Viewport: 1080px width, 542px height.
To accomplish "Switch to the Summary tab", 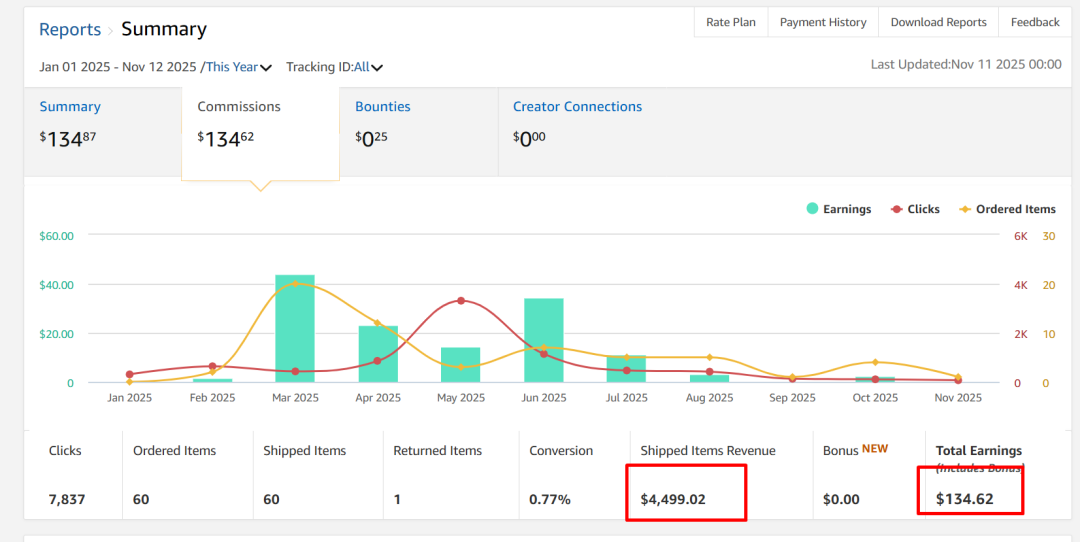I will point(103,132).
